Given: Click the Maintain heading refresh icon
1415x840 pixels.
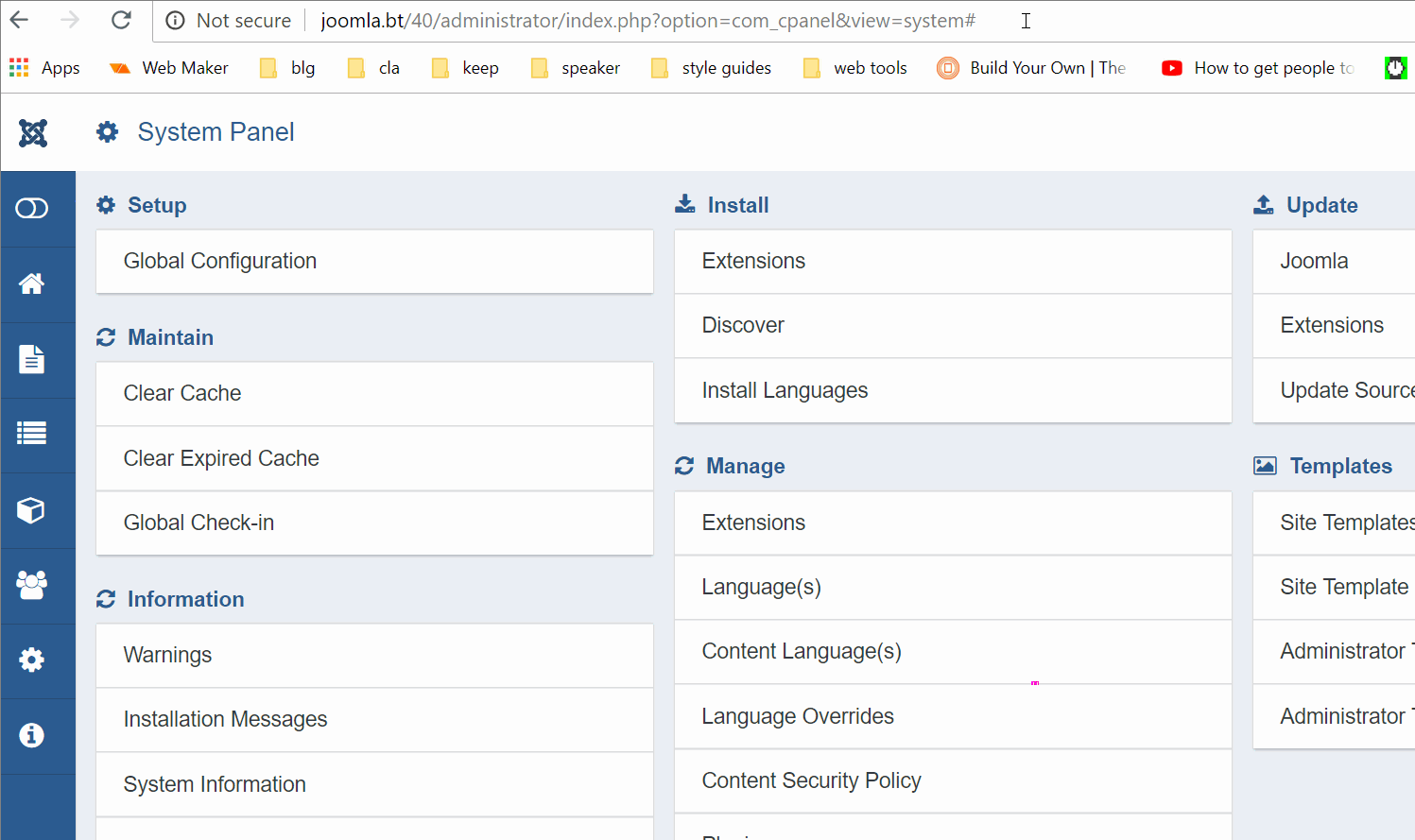Looking at the screenshot, I should tap(106, 337).
